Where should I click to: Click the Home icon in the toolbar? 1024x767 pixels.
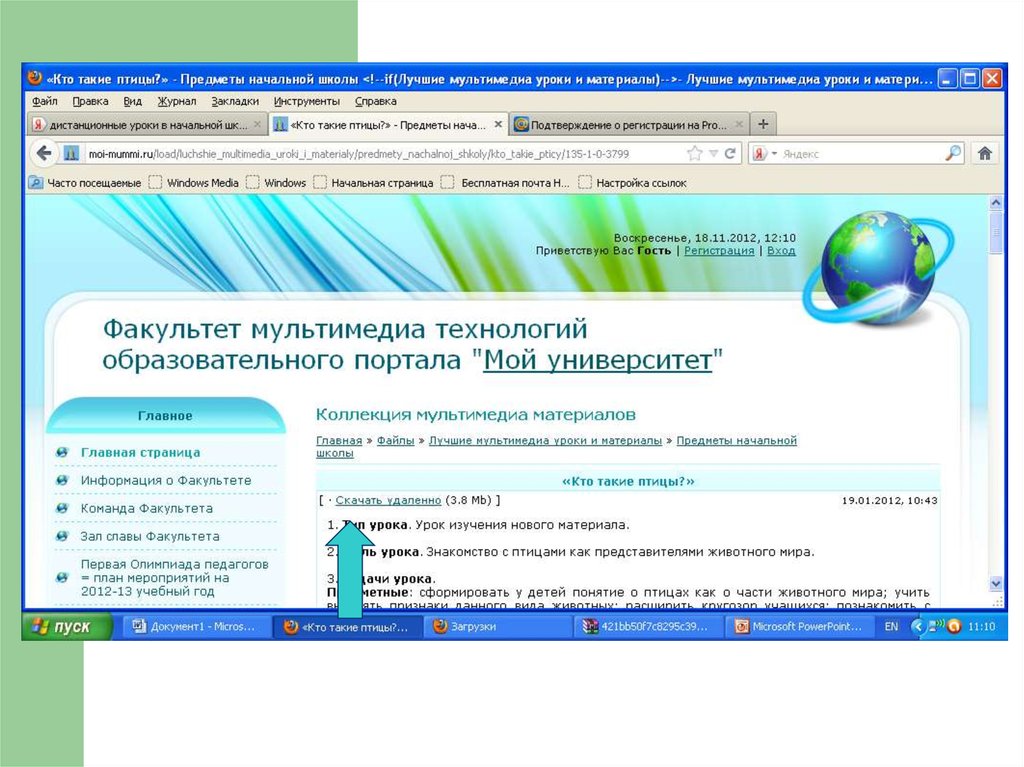pyautogui.click(x=985, y=154)
